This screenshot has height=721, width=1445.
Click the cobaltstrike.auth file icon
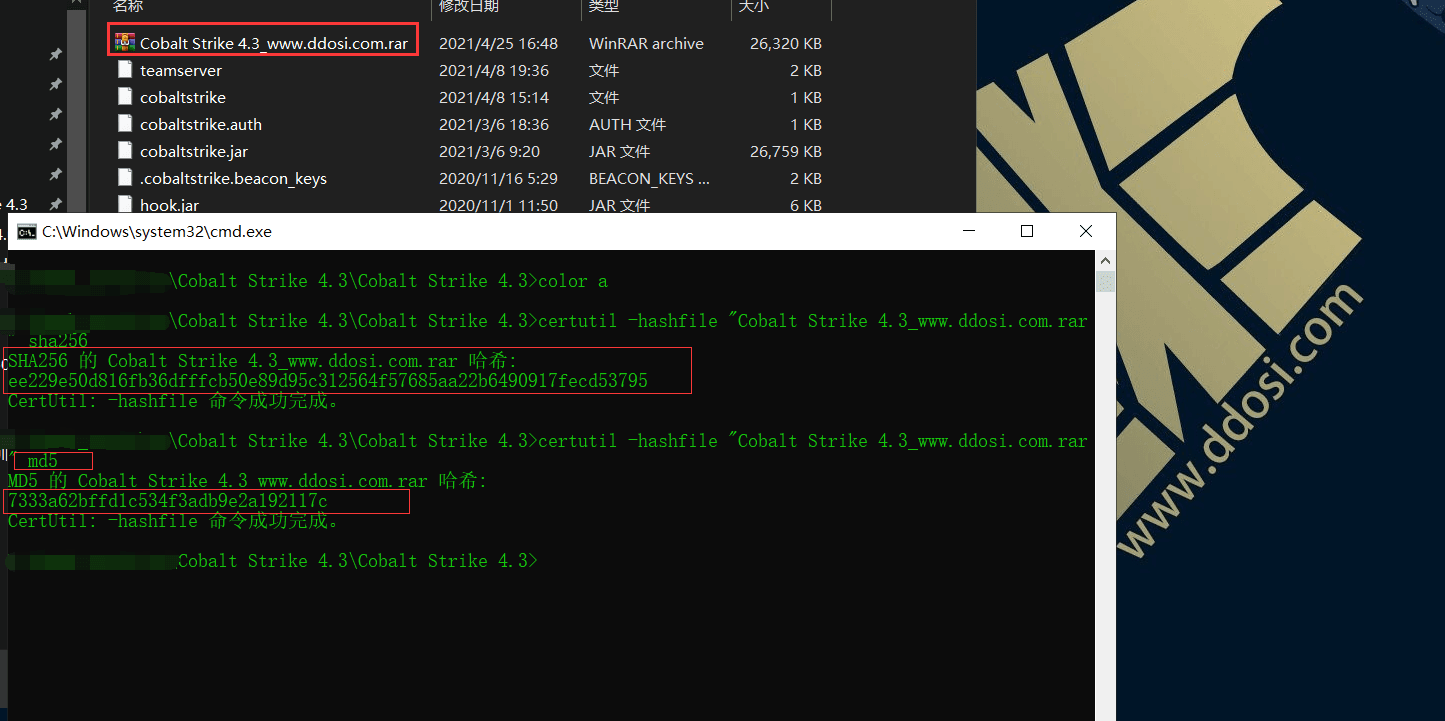(125, 124)
